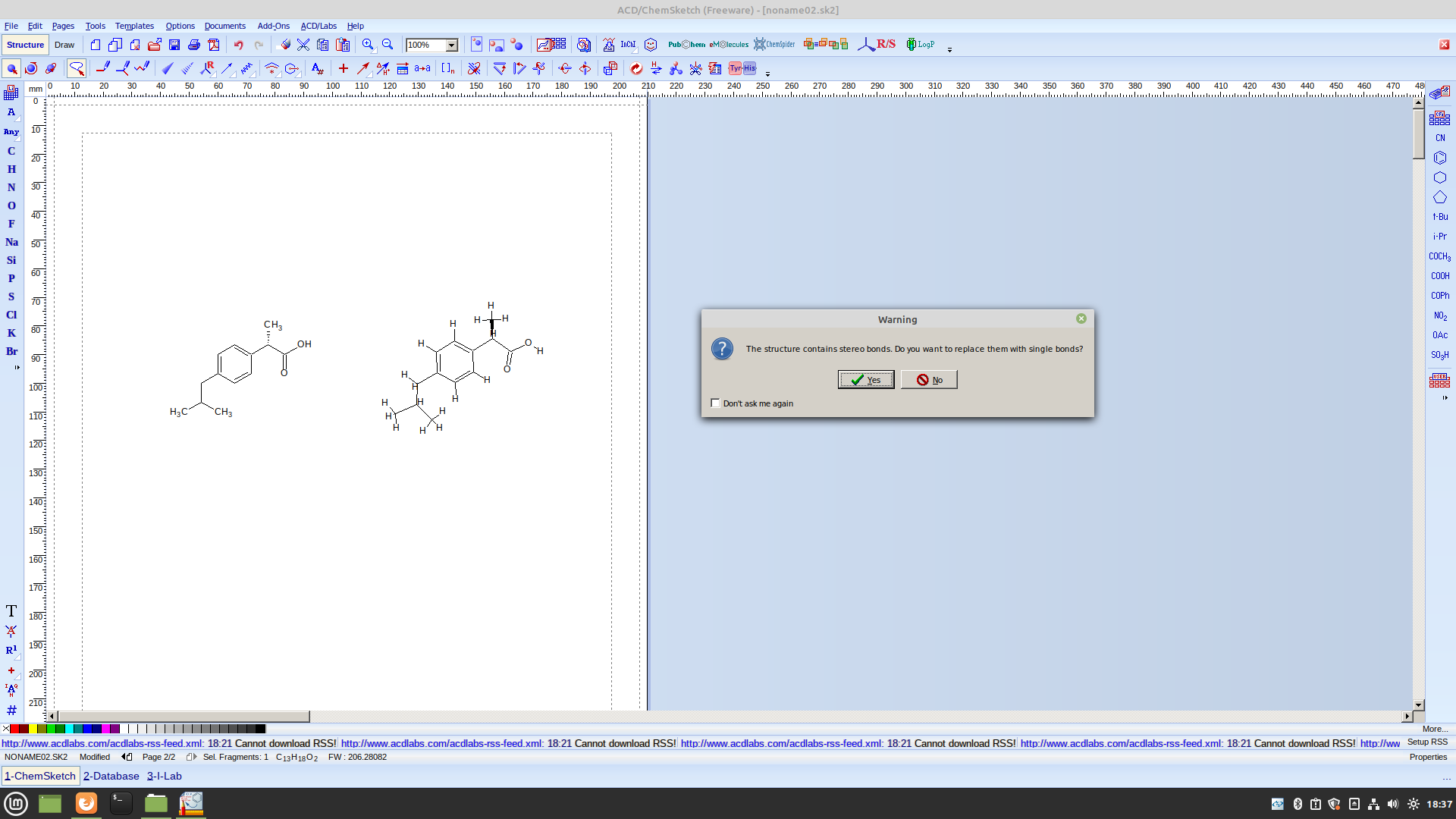Click the Zoom In magnifier icon
The image size is (1456, 819).
click(x=368, y=45)
